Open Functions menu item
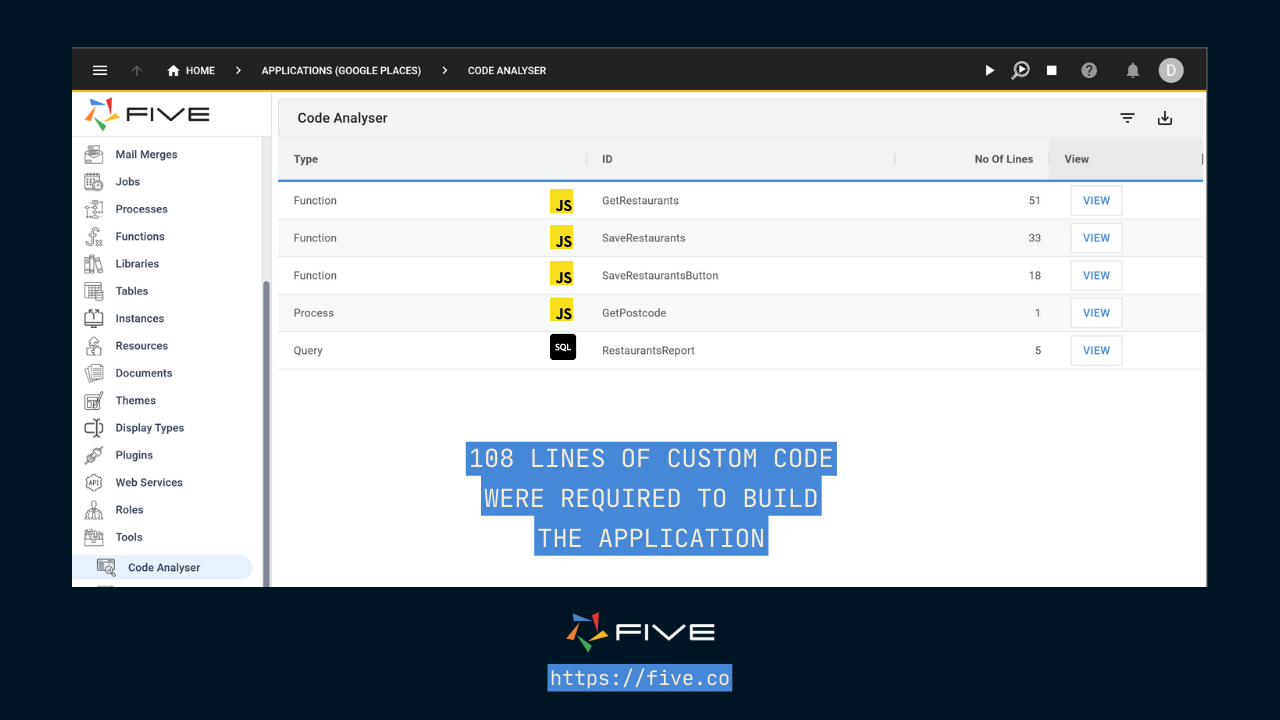Screen dimensions: 1280x720 (140, 237)
